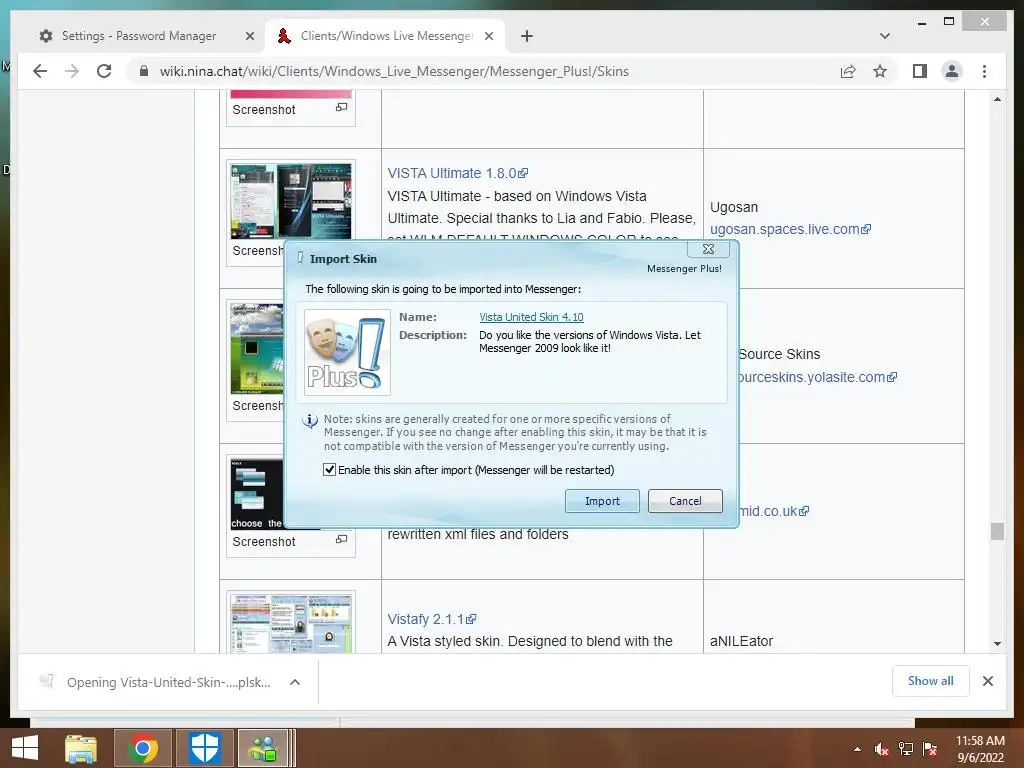Select the Clients/Windows Live Messenger tab

(385, 36)
